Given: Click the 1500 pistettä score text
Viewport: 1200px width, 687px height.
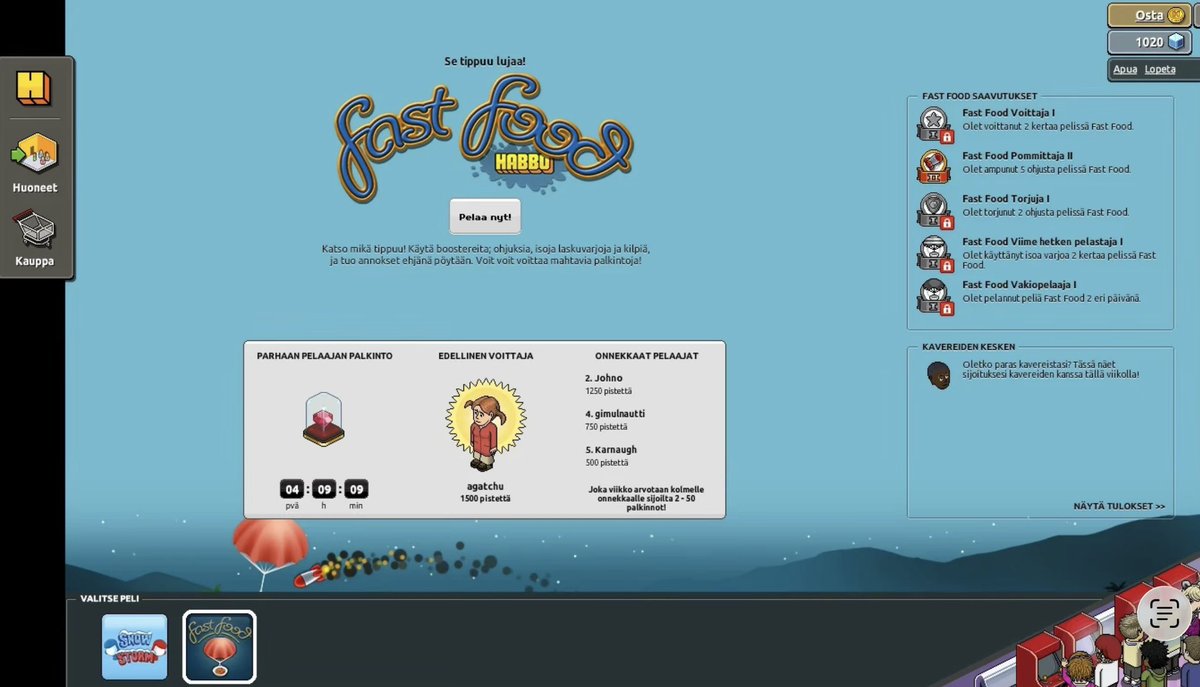Looking at the screenshot, I should (x=485, y=498).
